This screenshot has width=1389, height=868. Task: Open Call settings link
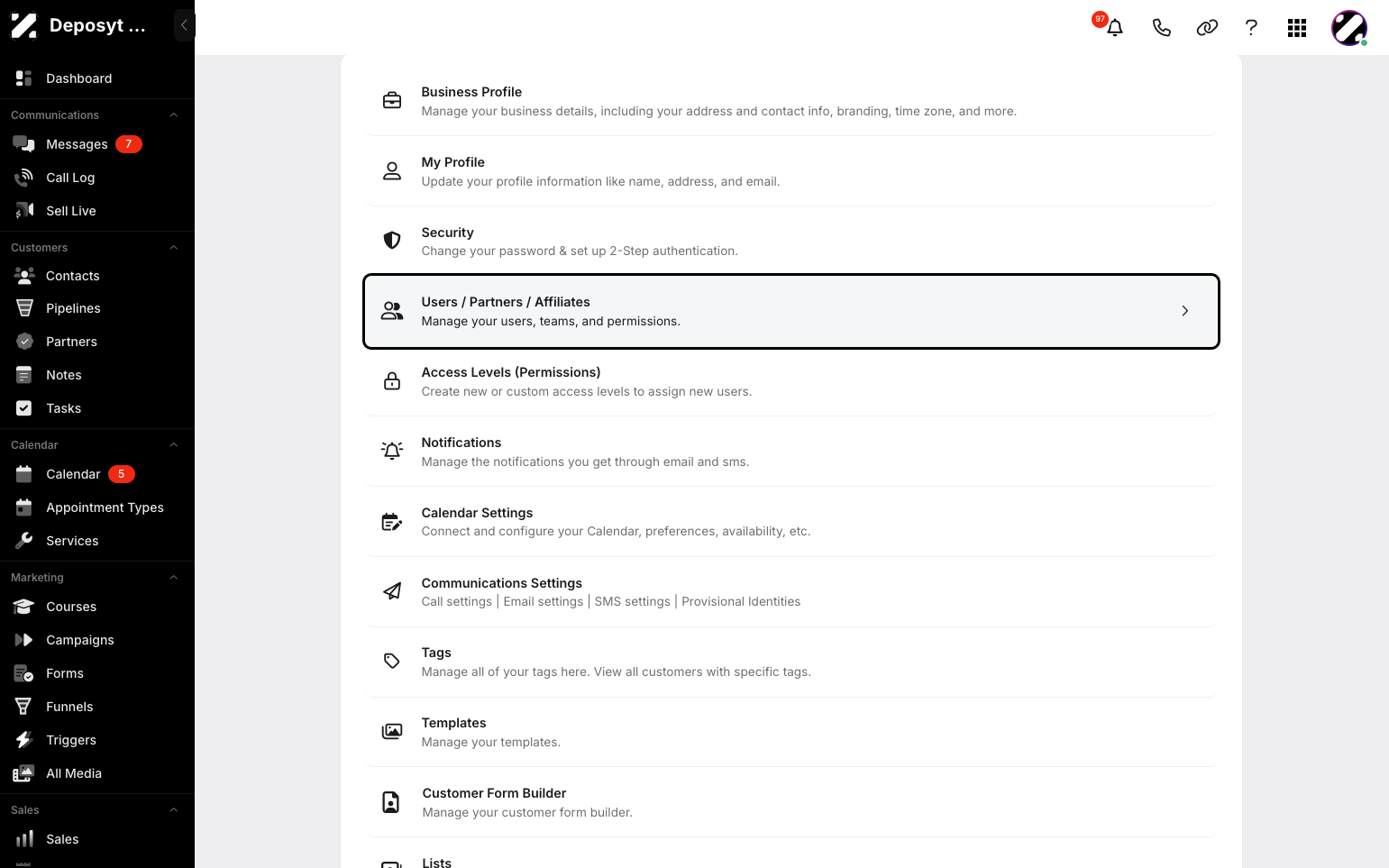coord(457,601)
